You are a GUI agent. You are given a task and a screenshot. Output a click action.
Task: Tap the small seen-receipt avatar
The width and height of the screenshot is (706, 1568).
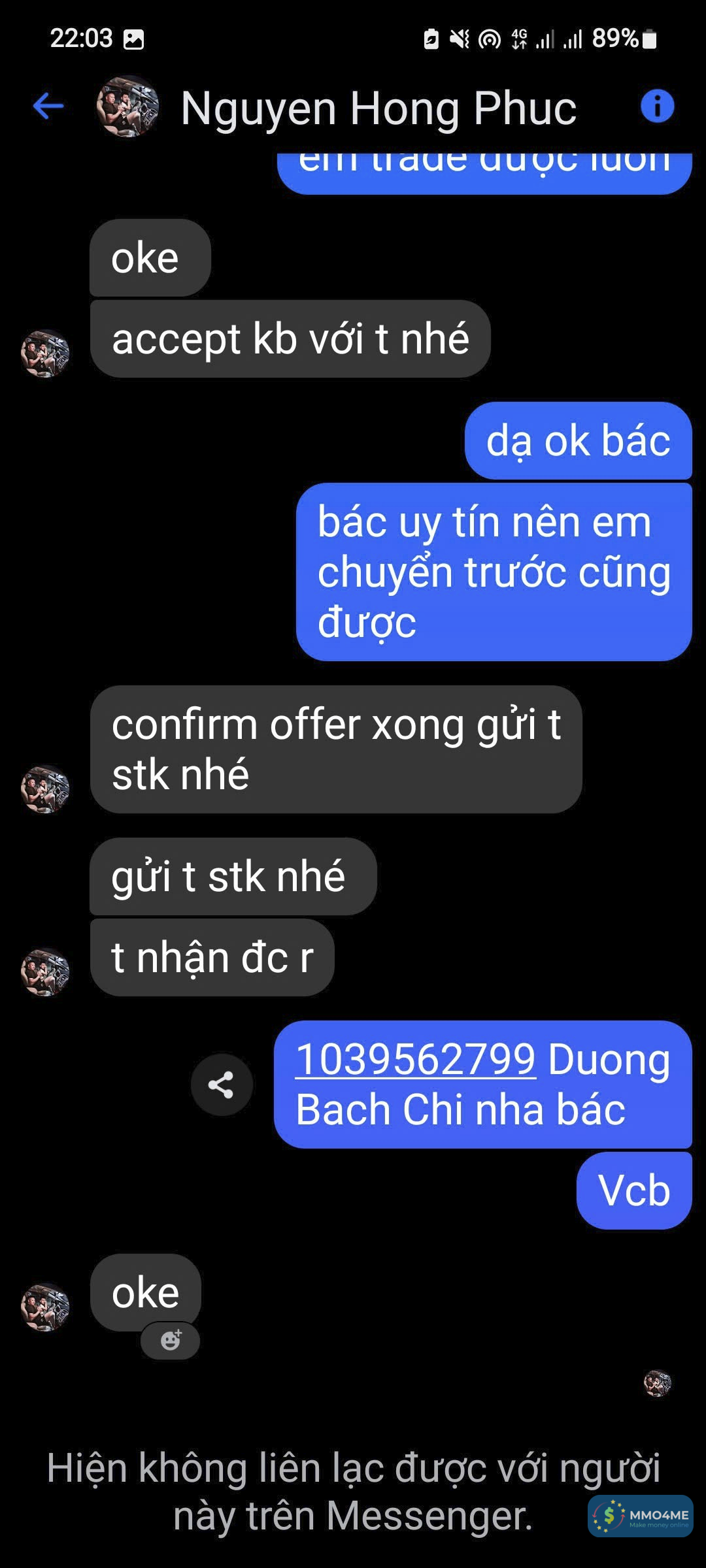tap(657, 1383)
